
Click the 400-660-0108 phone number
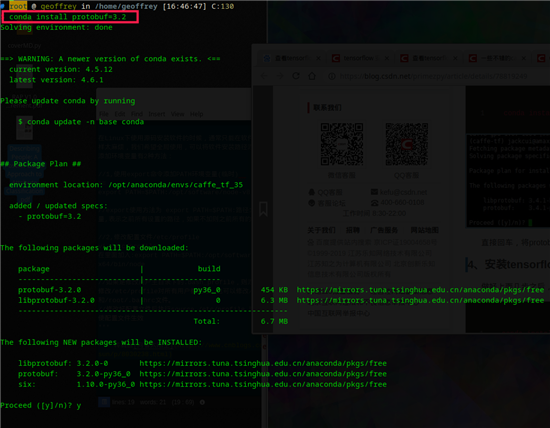point(402,202)
